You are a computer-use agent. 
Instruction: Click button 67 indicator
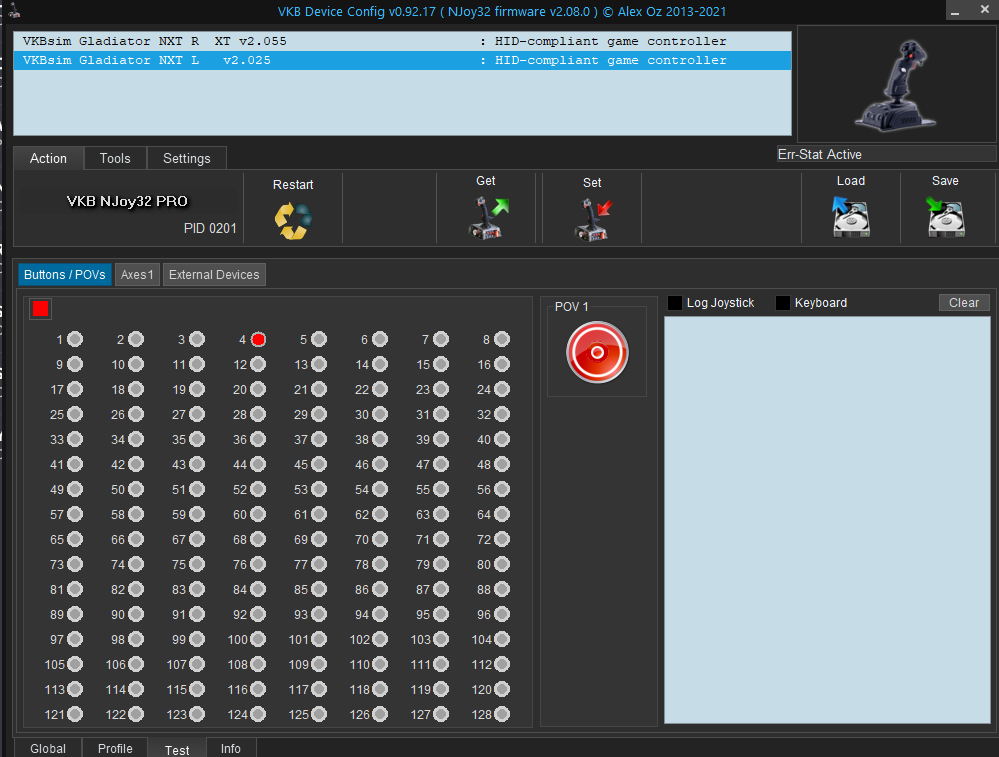pos(197,540)
